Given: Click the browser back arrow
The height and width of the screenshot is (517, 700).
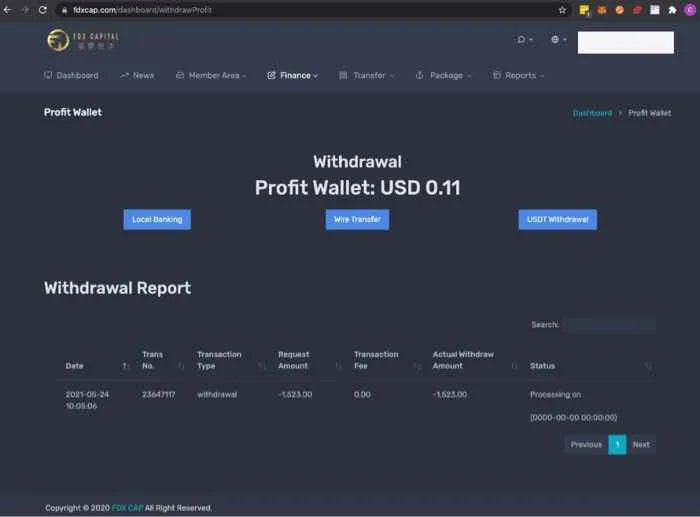Looking at the screenshot, I should click(x=8, y=9).
